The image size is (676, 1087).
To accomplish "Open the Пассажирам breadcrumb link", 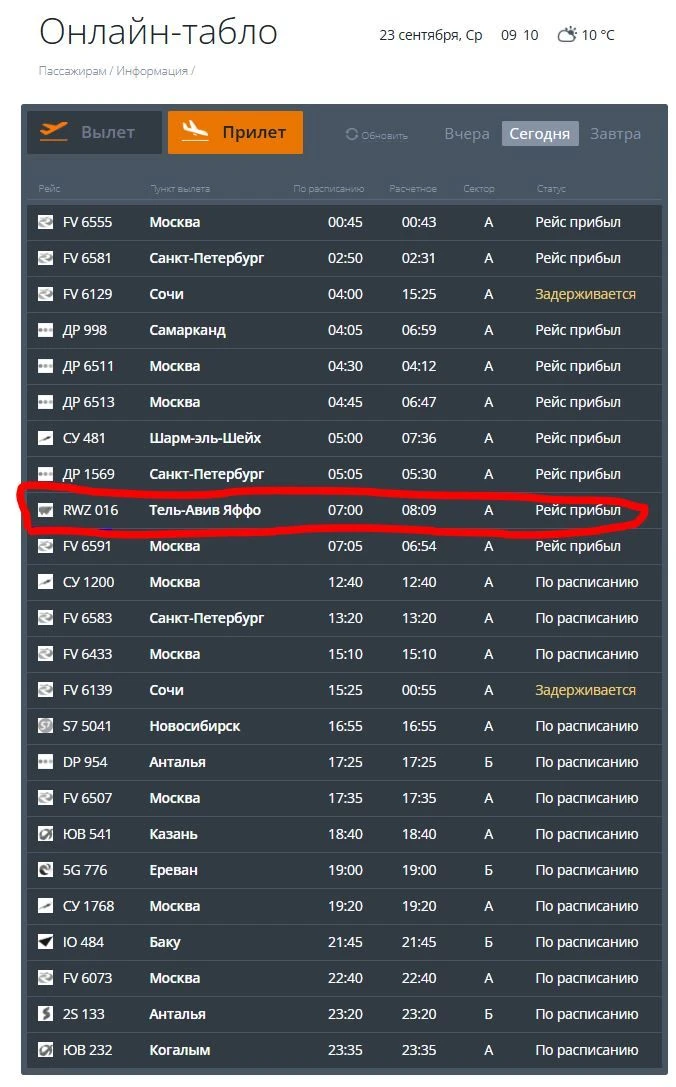I will [73, 71].
